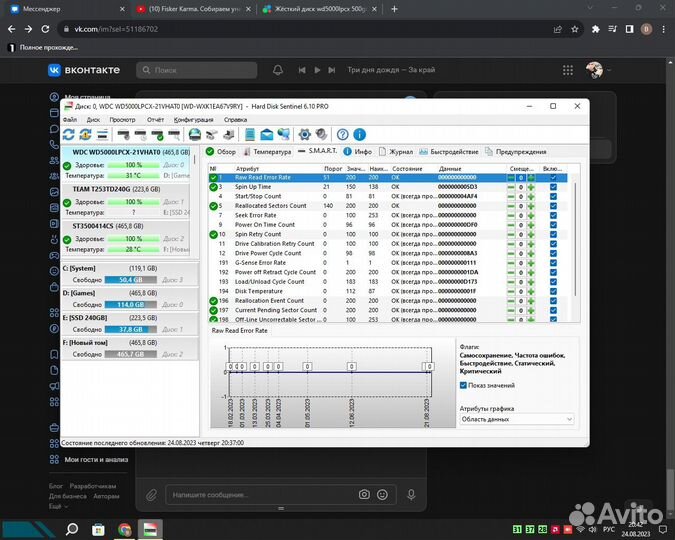The height and width of the screenshot is (540, 675).
Task: Open Windows search on the taskbar
Action: [x=72, y=529]
